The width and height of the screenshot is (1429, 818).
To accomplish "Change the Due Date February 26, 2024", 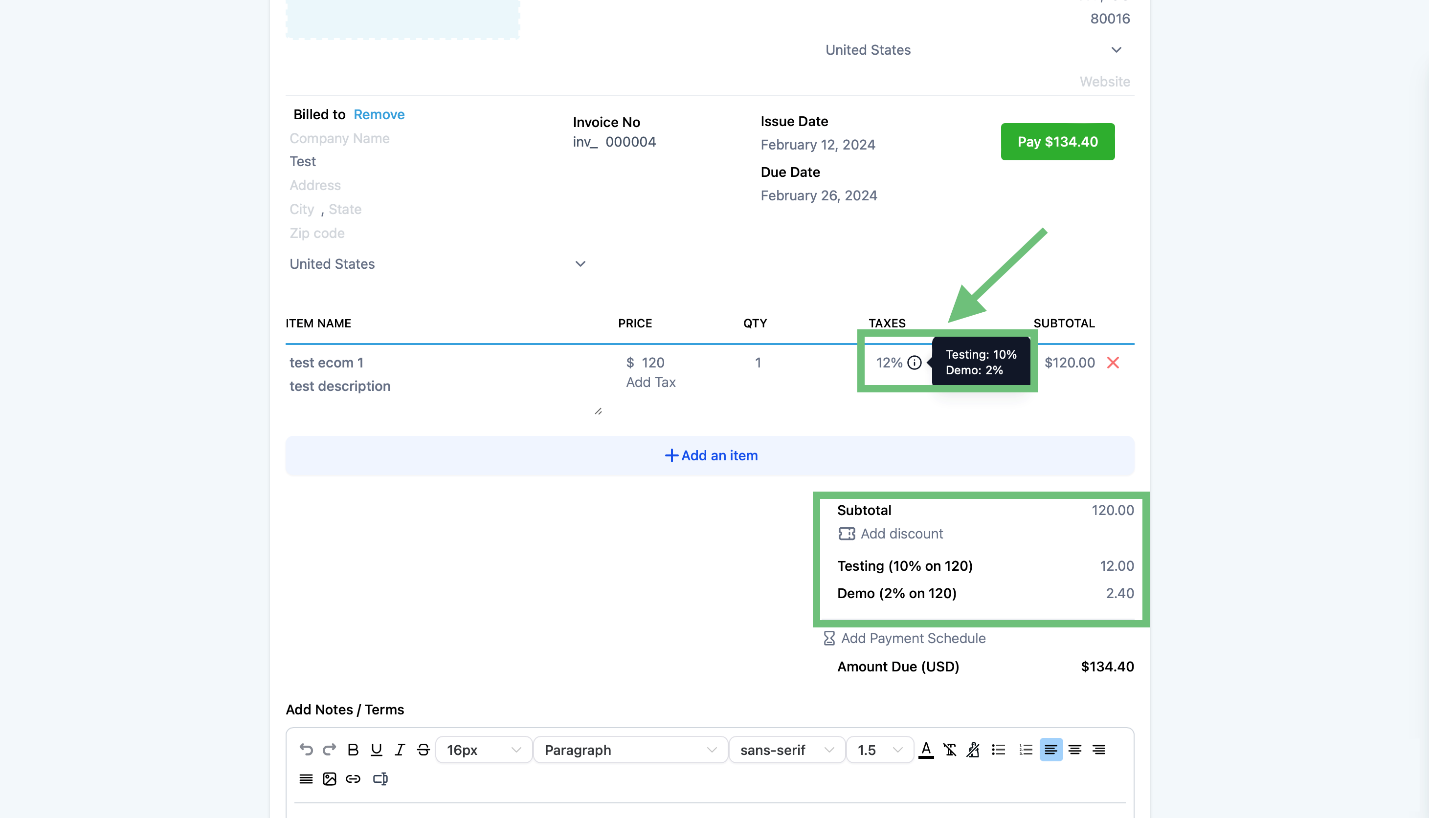I will tap(818, 196).
